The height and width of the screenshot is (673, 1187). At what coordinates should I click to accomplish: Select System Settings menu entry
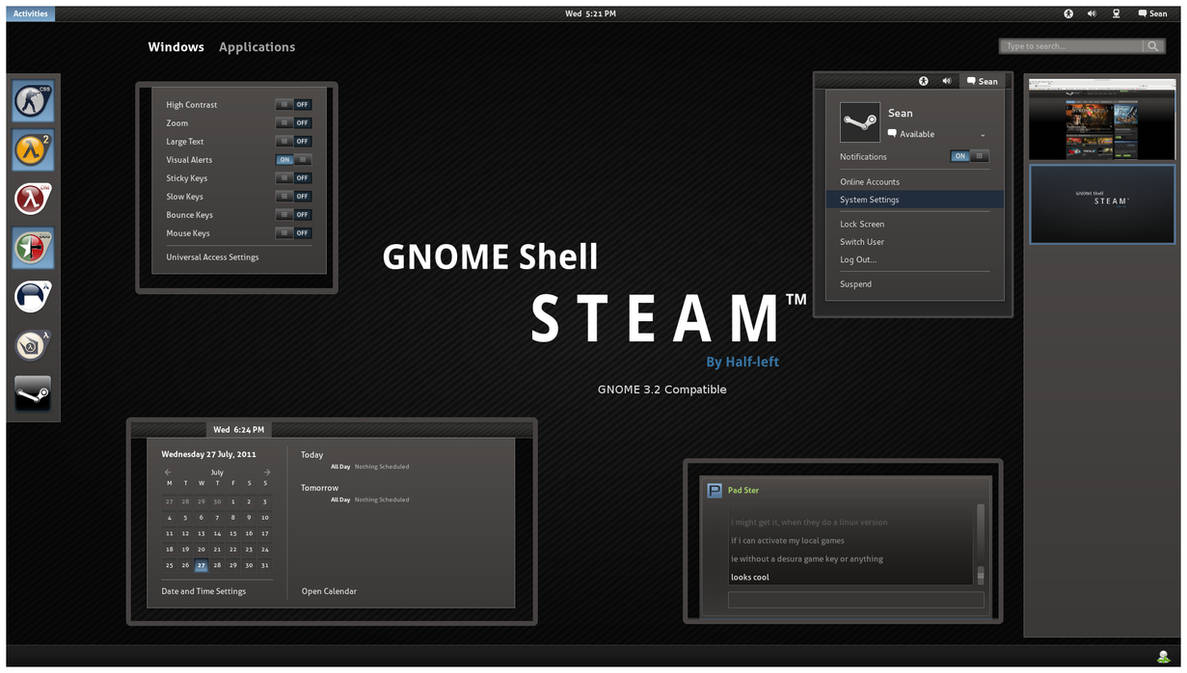click(914, 200)
